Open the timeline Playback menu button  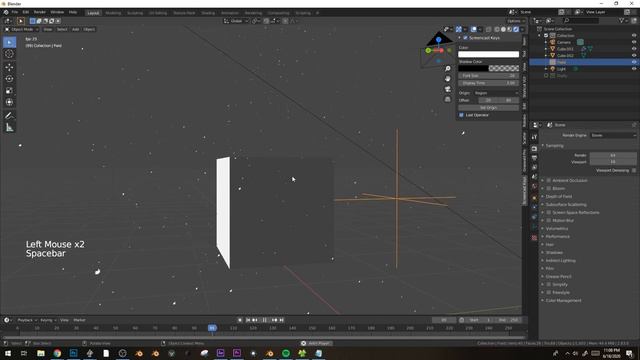(27, 320)
